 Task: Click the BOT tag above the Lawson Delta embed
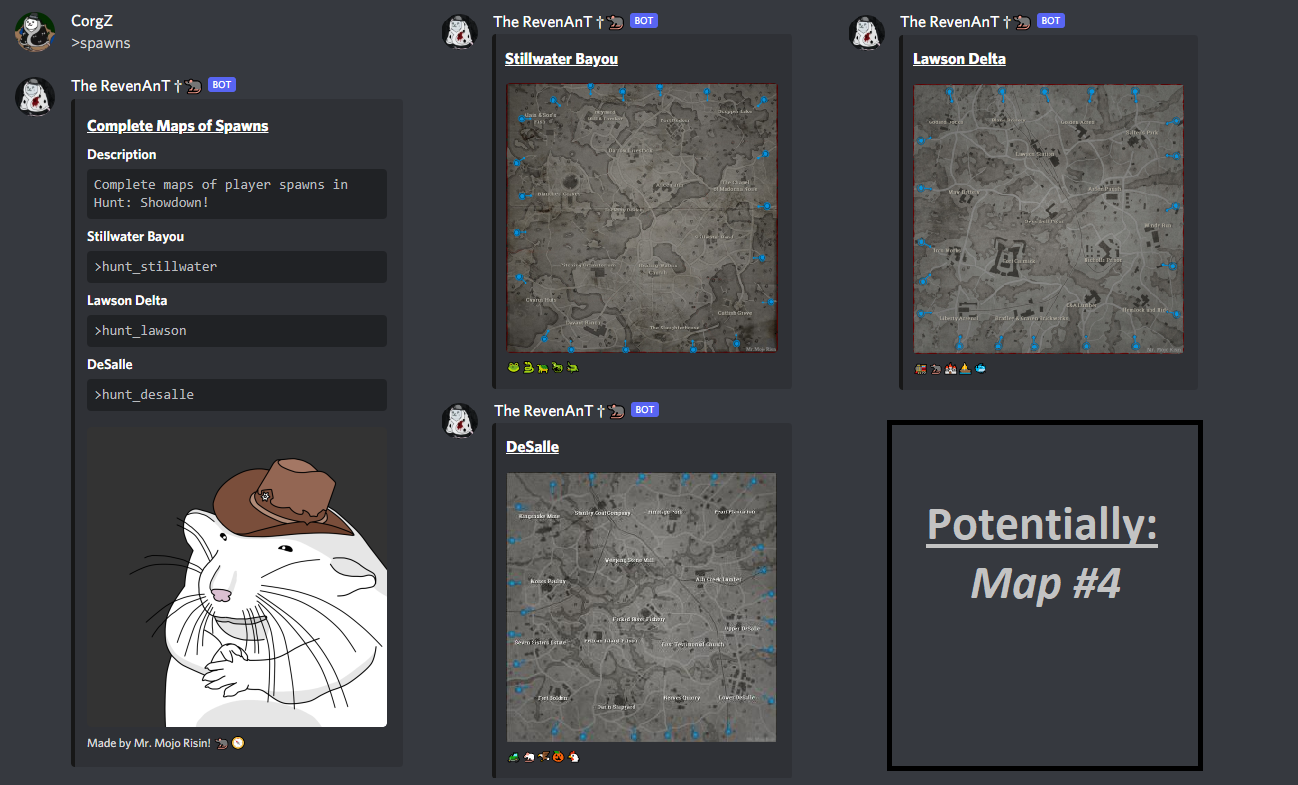tap(1051, 21)
